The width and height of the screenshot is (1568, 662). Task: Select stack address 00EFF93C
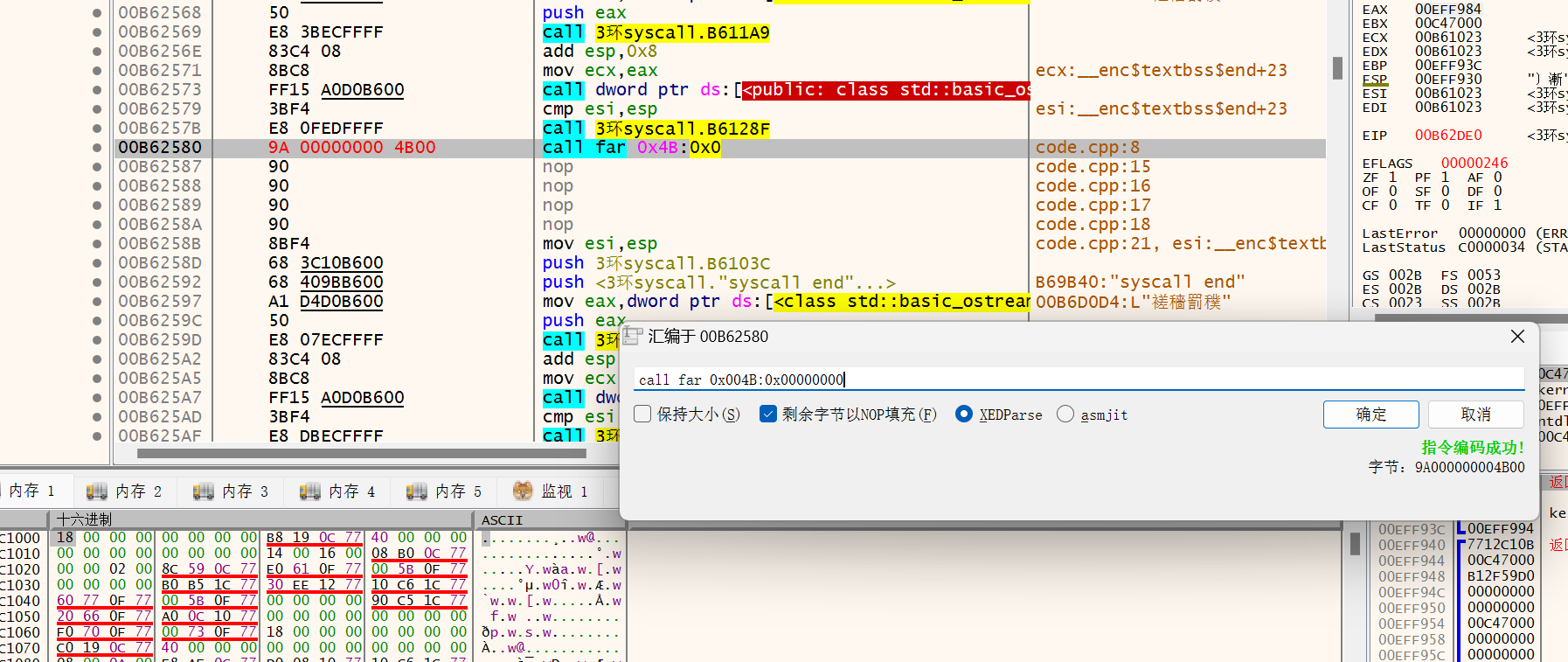(x=1412, y=529)
